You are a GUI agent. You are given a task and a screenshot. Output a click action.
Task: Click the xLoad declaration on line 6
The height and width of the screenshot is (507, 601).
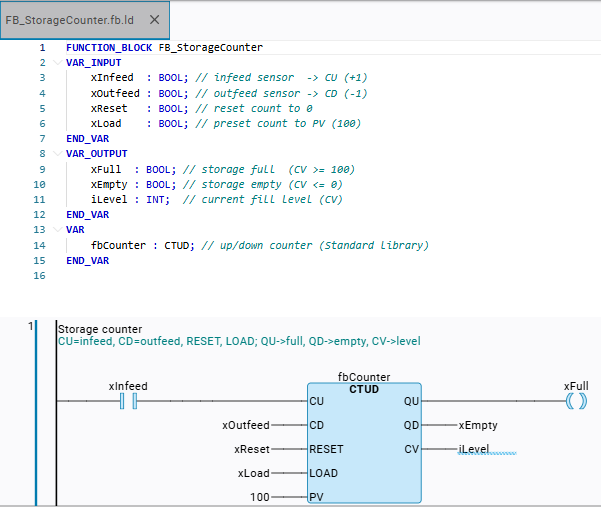coord(106,123)
